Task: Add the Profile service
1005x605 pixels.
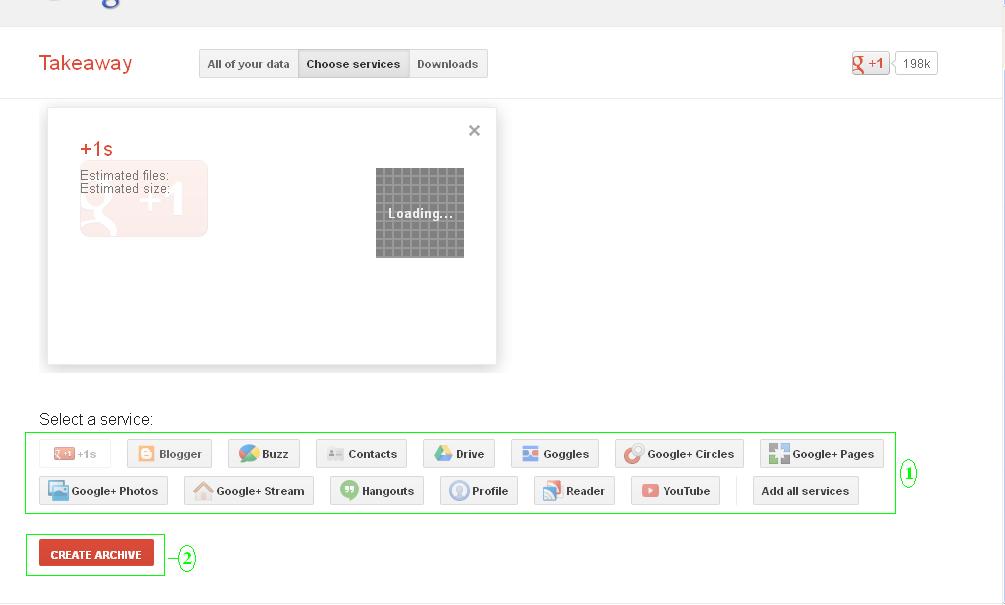Action: [479, 491]
